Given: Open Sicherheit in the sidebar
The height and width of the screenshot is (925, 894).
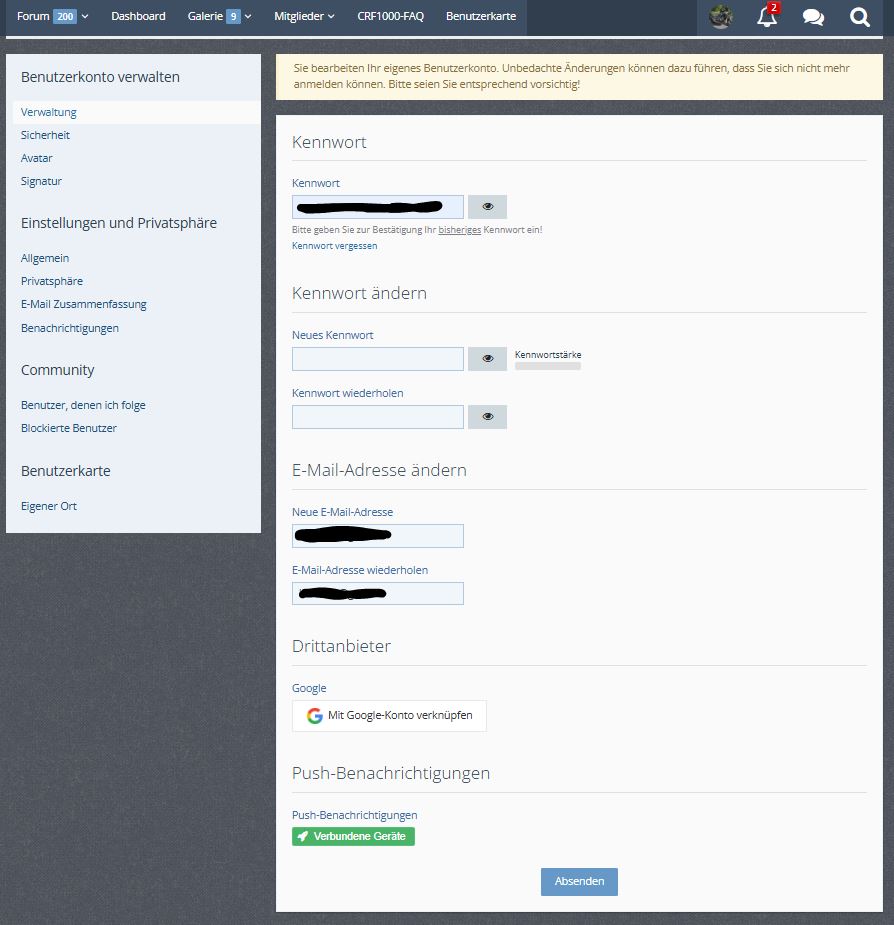Looking at the screenshot, I should coord(45,135).
